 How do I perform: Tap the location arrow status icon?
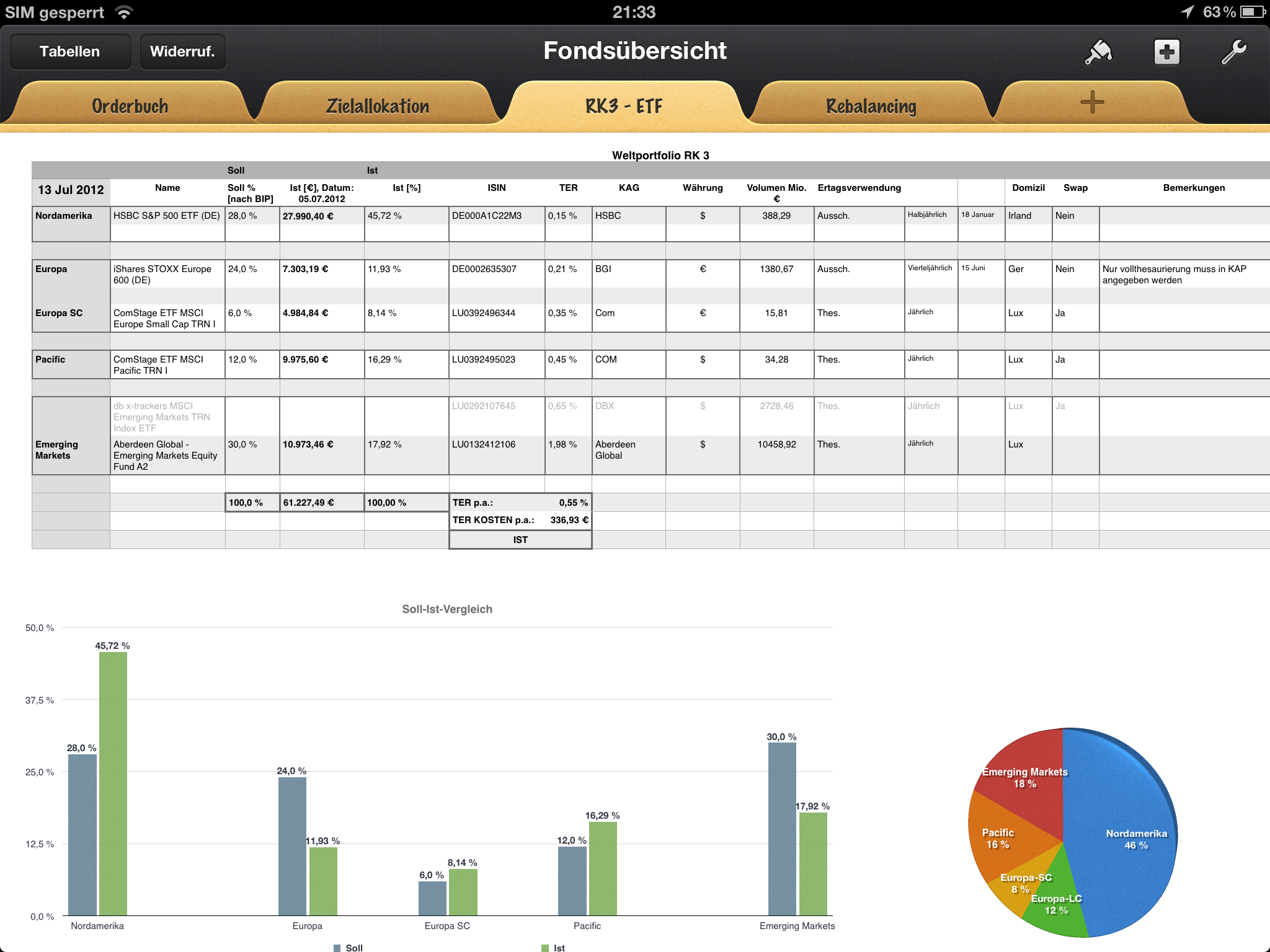[x=1187, y=12]
